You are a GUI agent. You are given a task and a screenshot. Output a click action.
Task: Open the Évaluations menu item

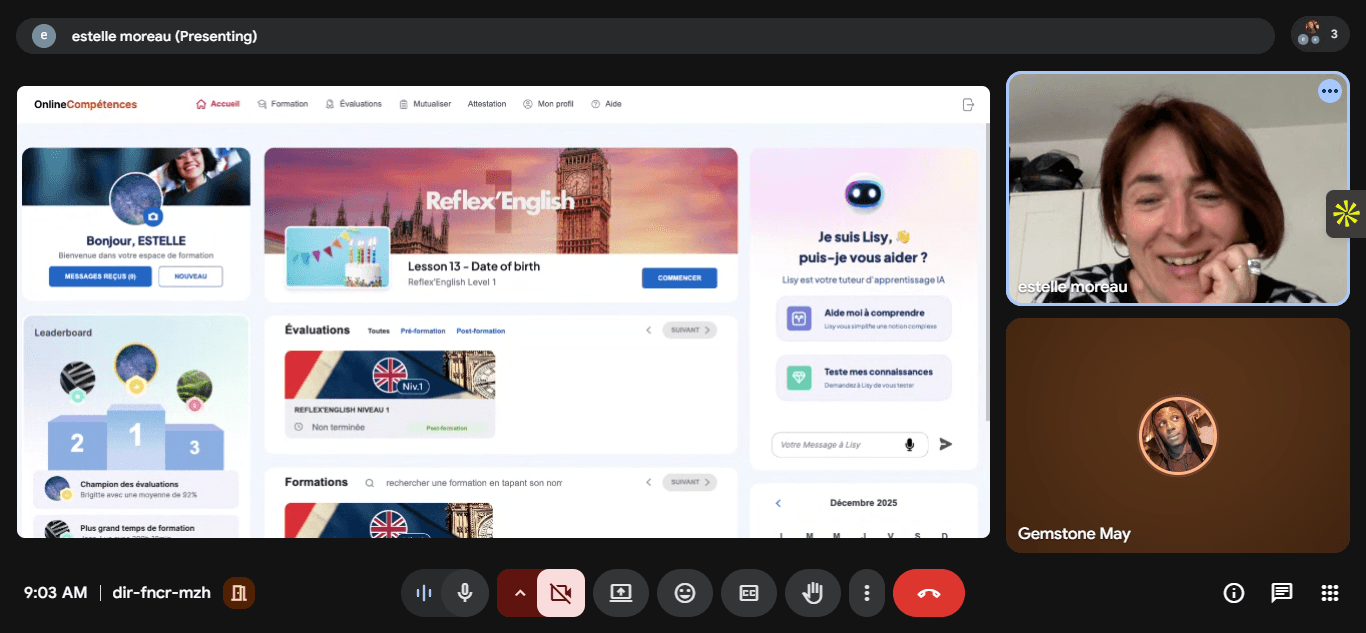pos(354,104)
